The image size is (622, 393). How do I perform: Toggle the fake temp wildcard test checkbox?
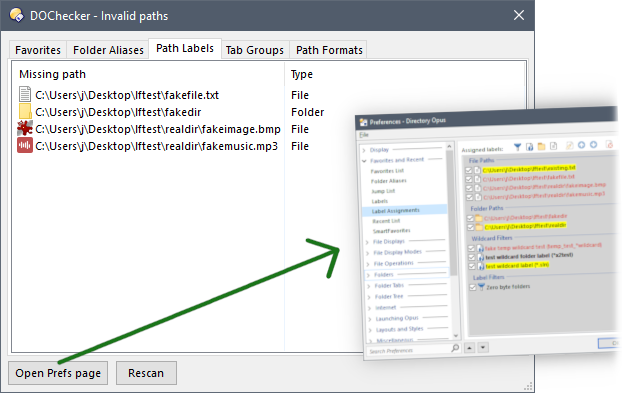coord(471,249)
